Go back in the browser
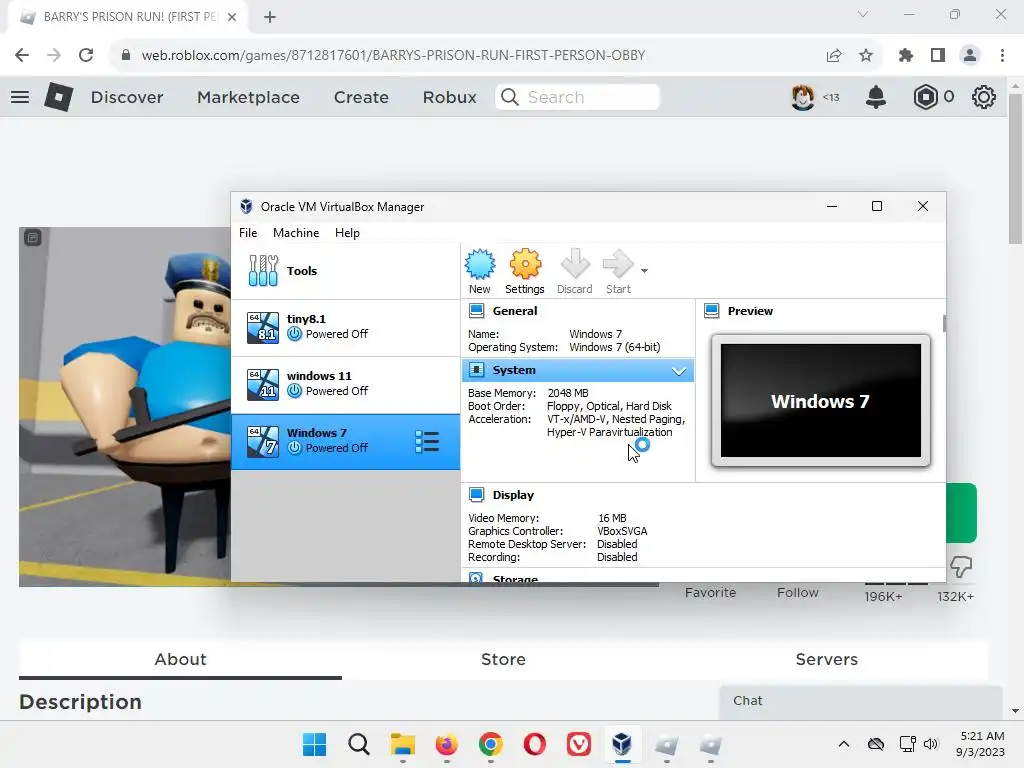The image size is (1024, 768). (x=22, y=56)
